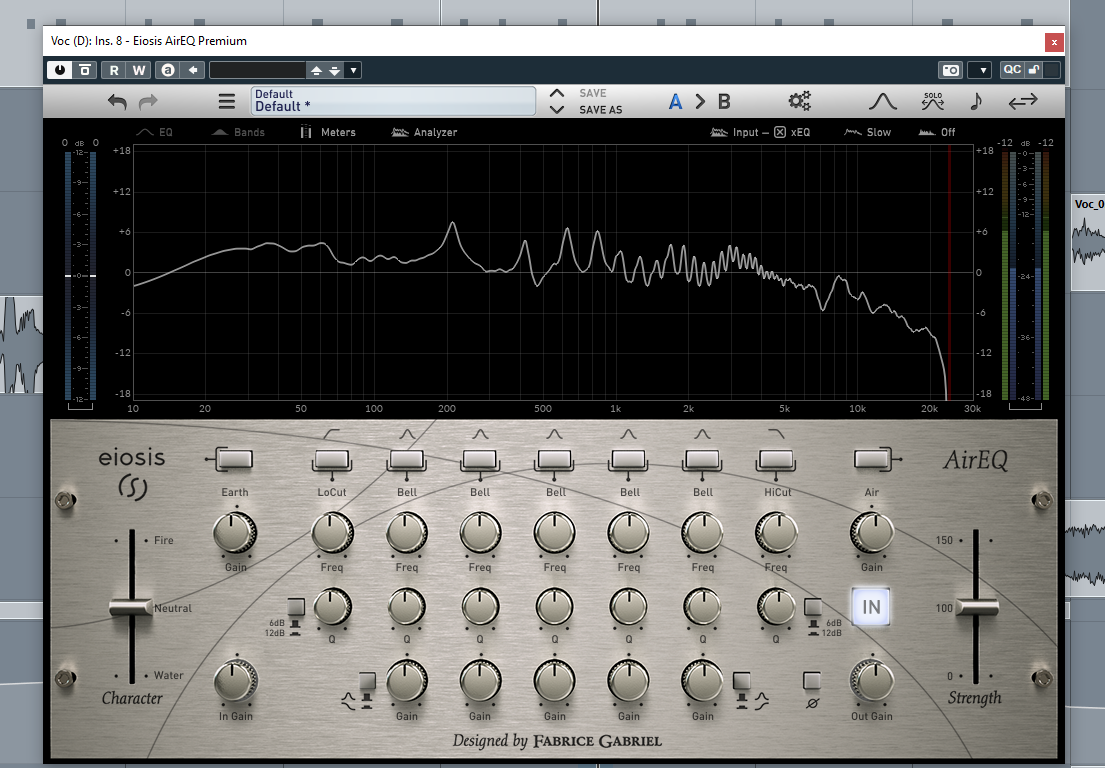Click the LoCut Freq knob
1105x768 pixels.
pyautogui.click(x=332, y=533)
